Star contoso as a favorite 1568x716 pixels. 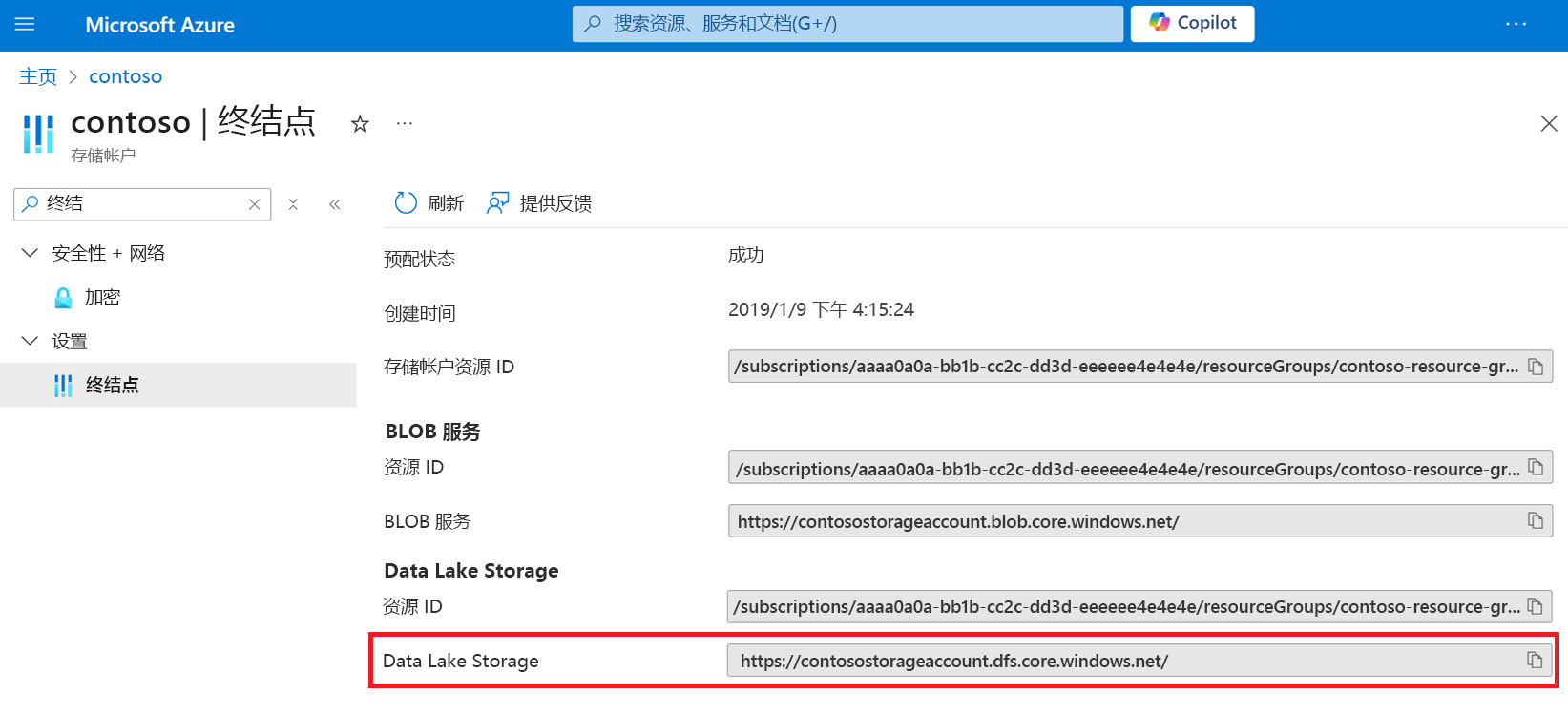[359, 124]
